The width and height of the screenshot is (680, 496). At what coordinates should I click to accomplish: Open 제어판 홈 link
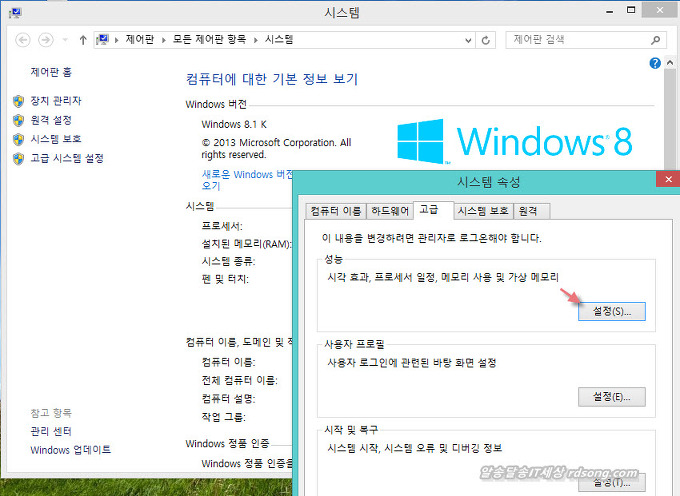click(51, 72)
